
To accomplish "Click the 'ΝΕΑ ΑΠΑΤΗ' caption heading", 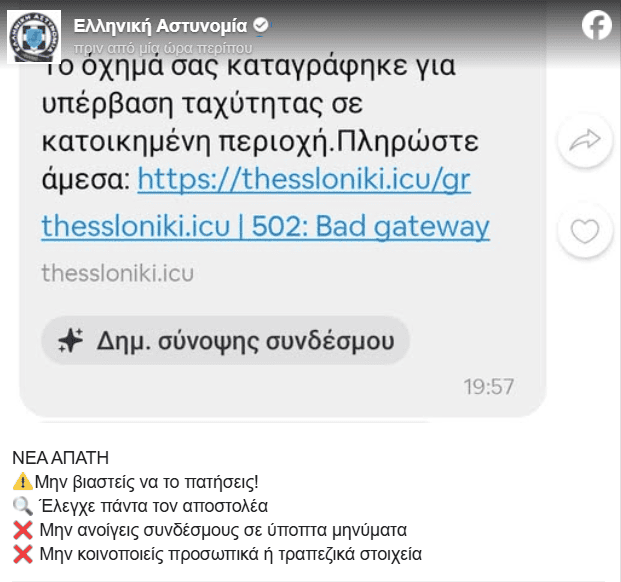I will (x=61, y=458).
